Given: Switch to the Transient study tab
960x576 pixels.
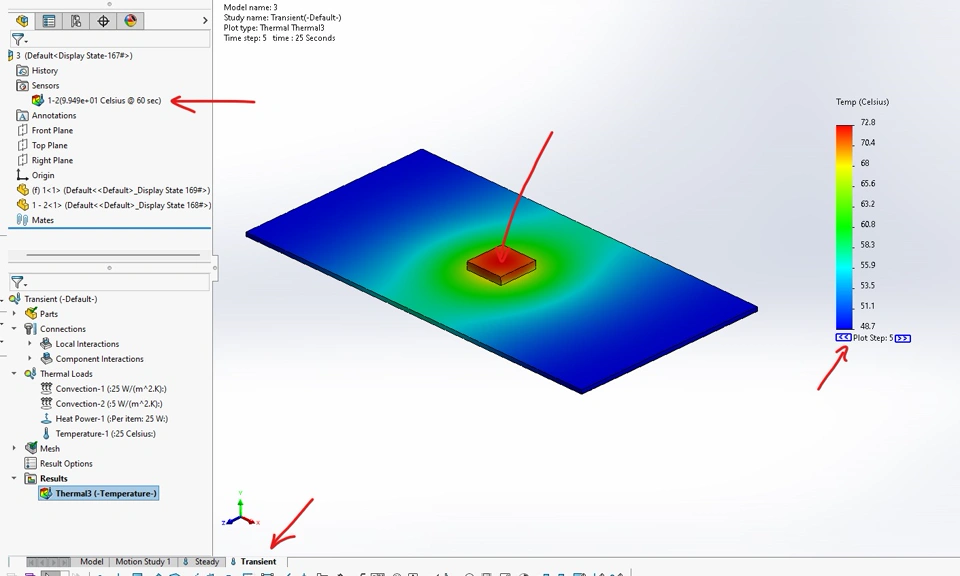Looking at the screenshot, I should click(253, 561).
